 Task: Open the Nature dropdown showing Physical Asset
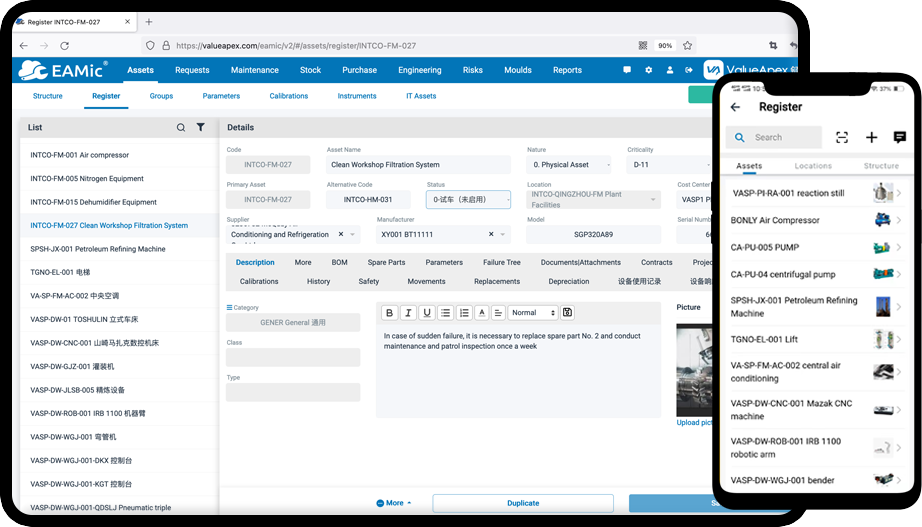pos(571,165)
